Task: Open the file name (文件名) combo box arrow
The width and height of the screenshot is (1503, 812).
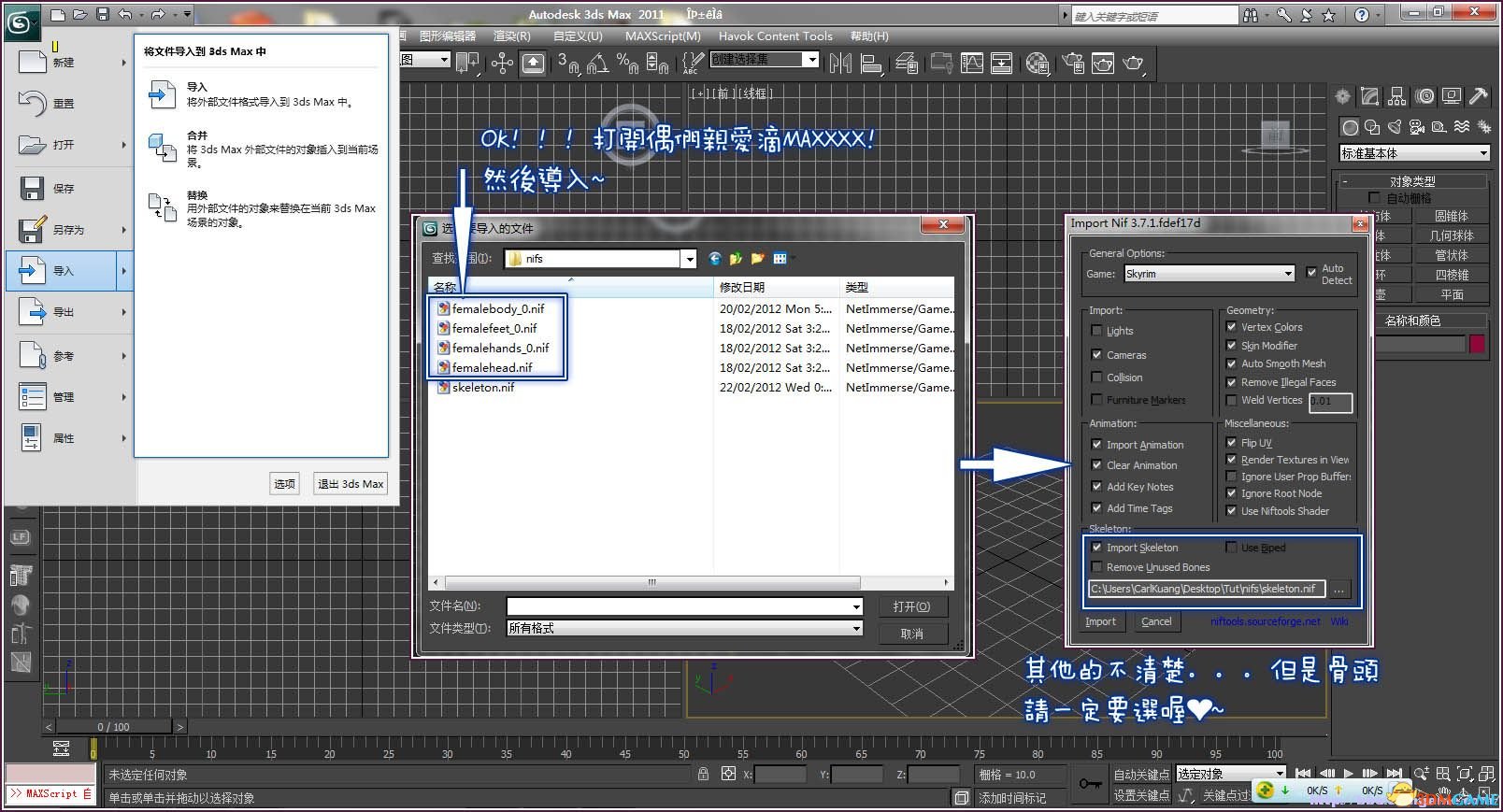Action: tap(855, 606)
